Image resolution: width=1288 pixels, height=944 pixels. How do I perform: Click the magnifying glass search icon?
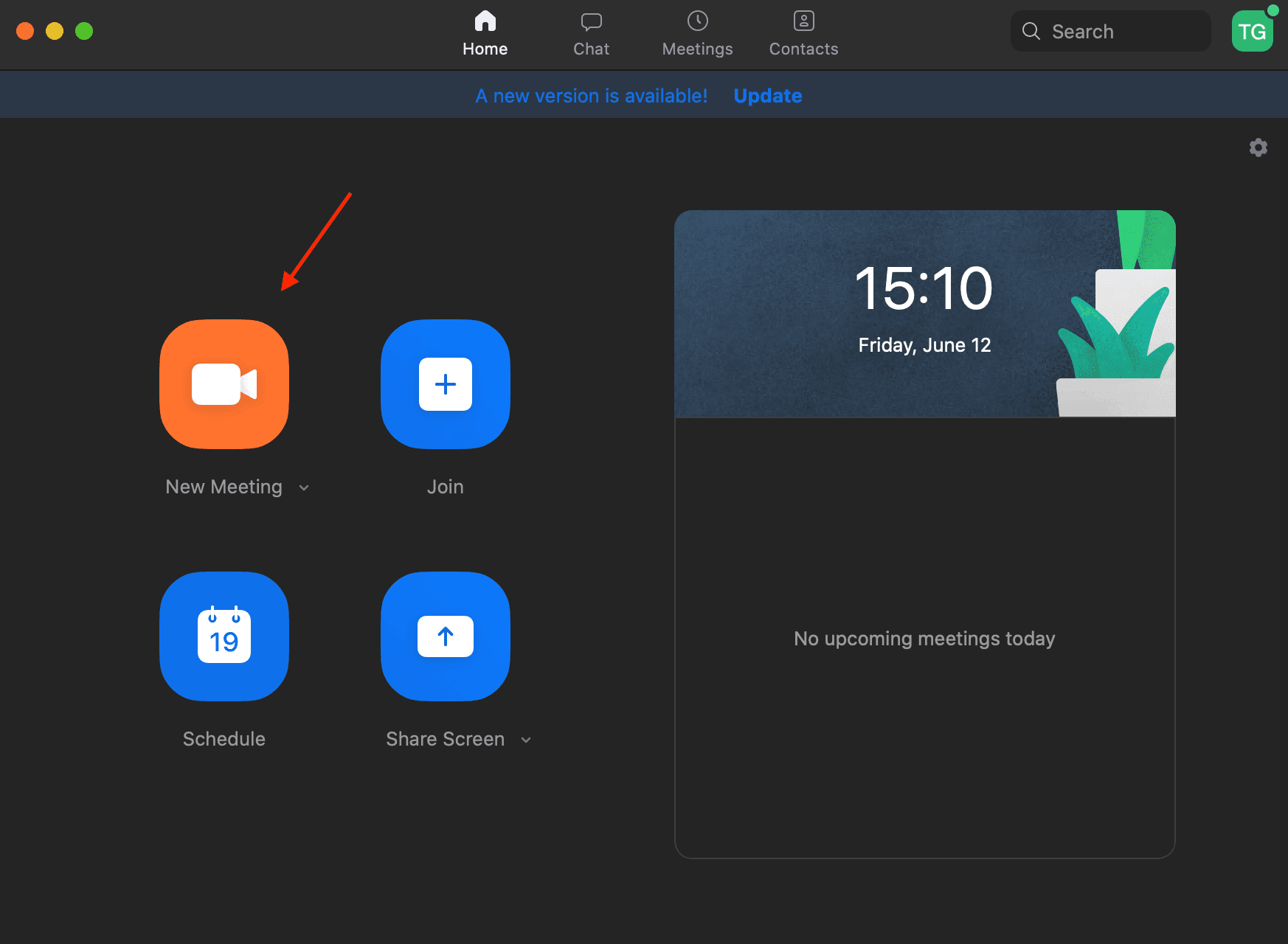(x=1031, y=31)
